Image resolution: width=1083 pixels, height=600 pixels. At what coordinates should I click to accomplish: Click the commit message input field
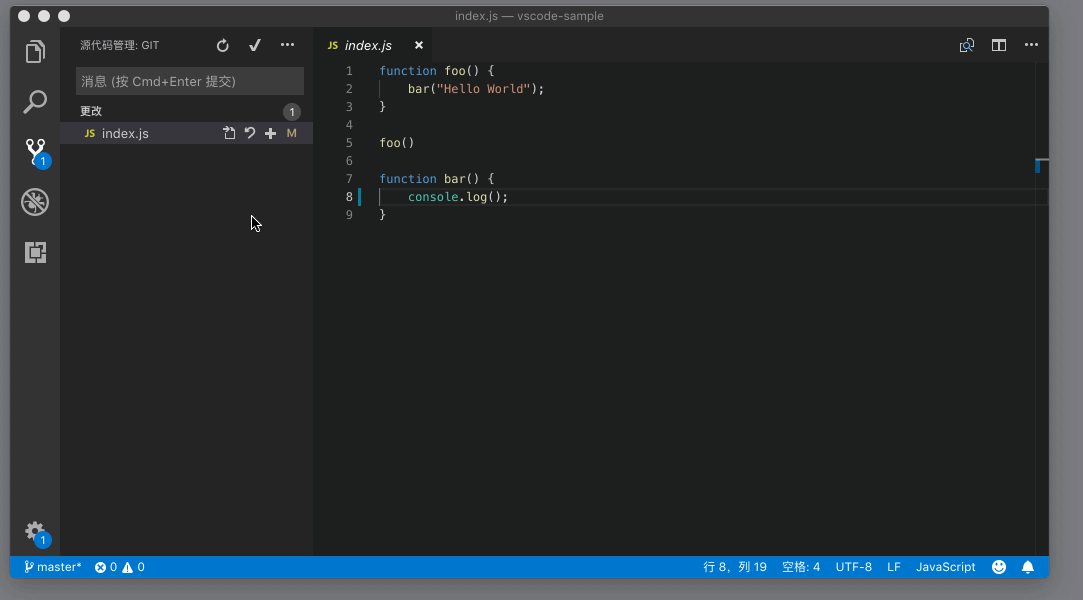click(x=189, y=81)
